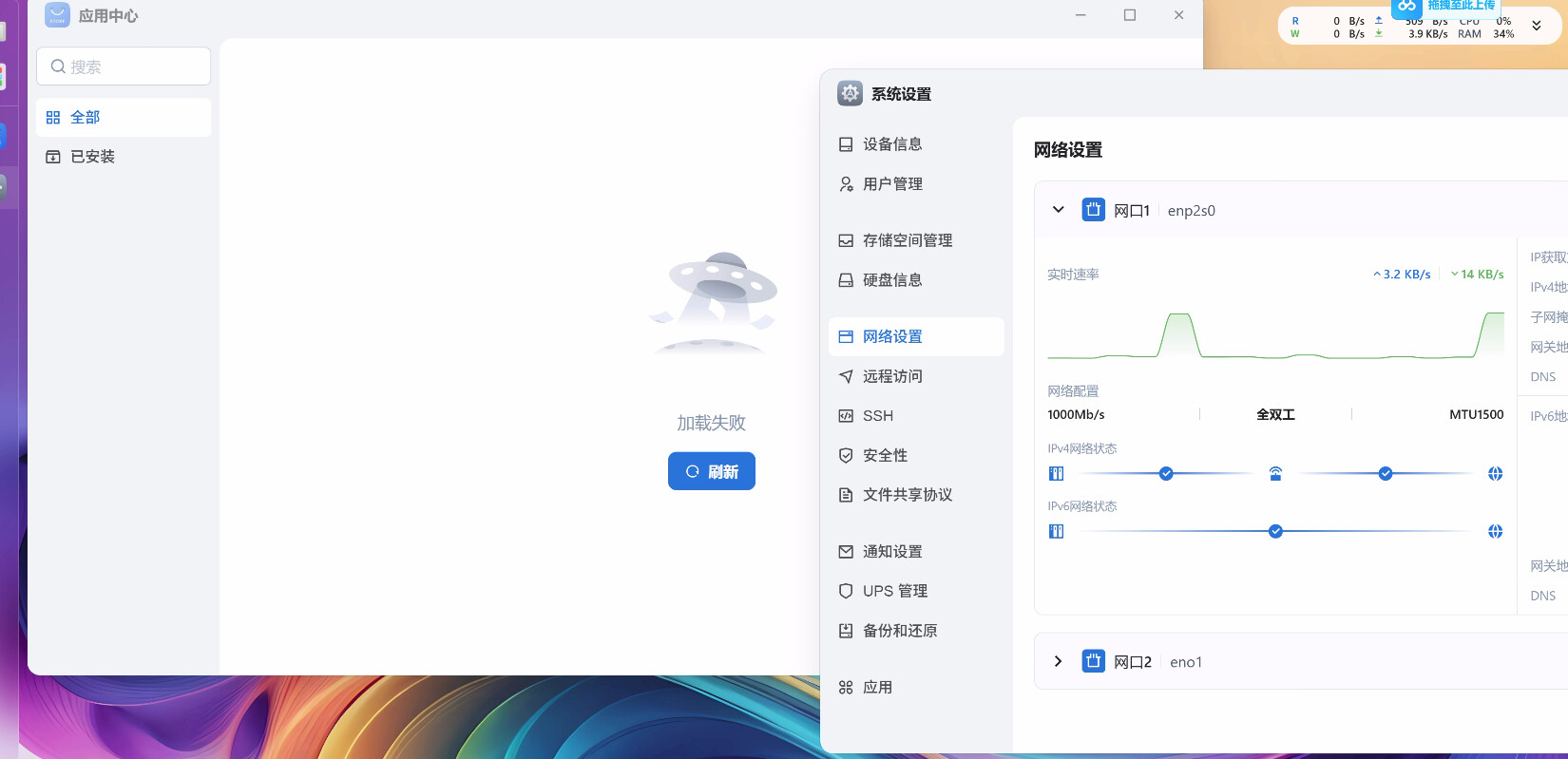The image size is (1568, 759).
Task: Select 用户管理 in the settings sidebar
Action: [891, 184]
